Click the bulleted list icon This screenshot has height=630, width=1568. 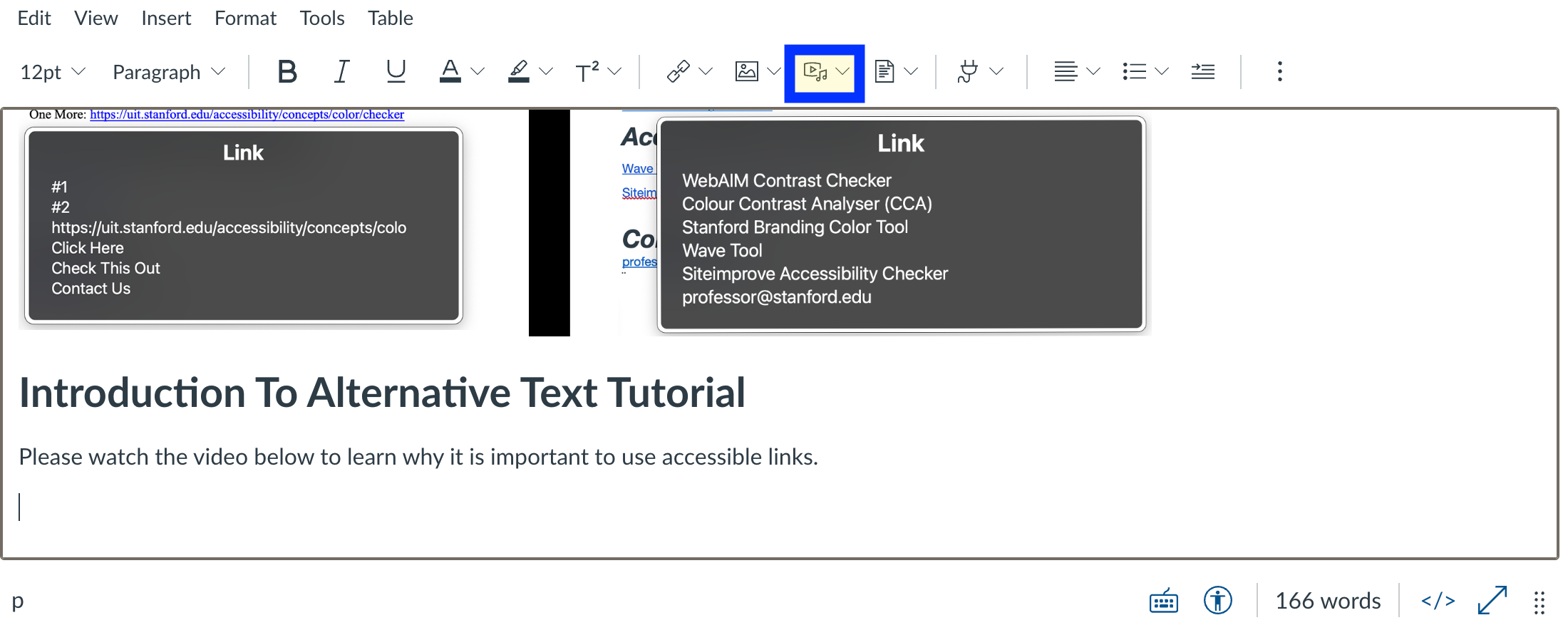click(x=1134, y=71)
